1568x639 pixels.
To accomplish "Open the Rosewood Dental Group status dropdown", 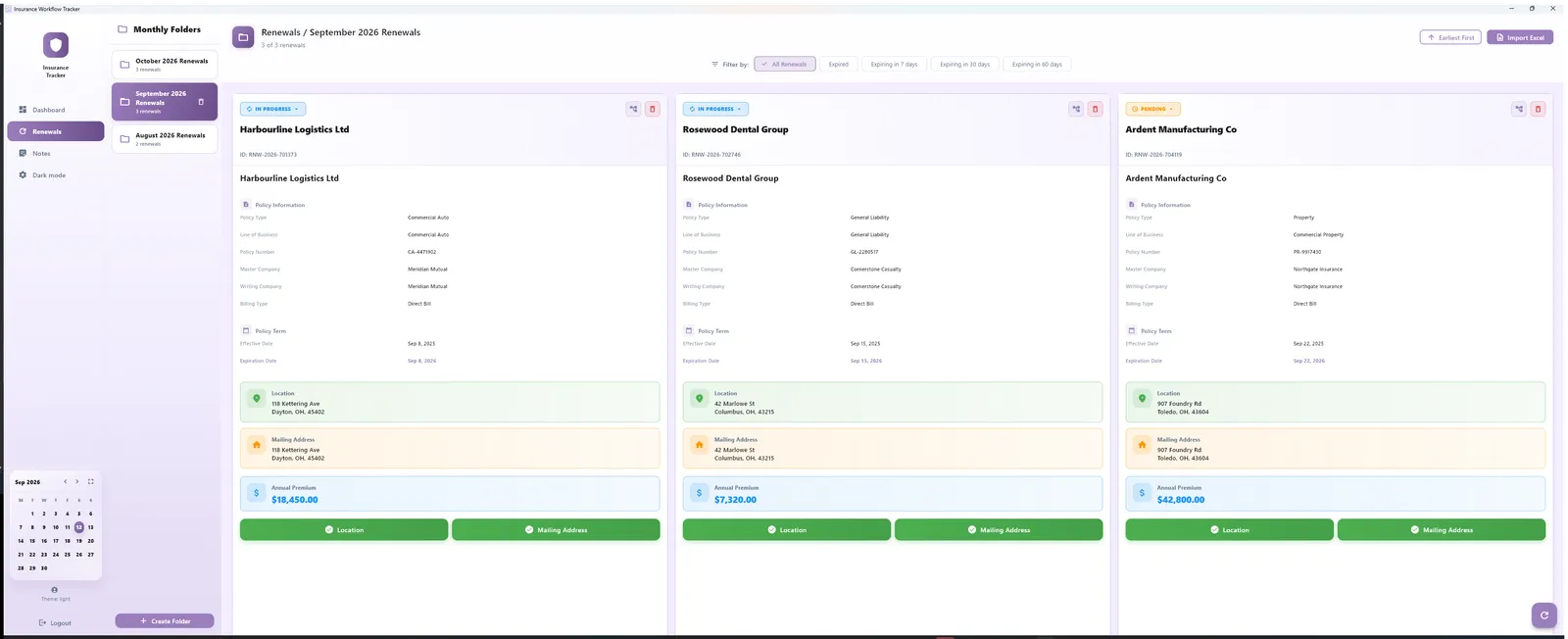I will tap(716, 109).
